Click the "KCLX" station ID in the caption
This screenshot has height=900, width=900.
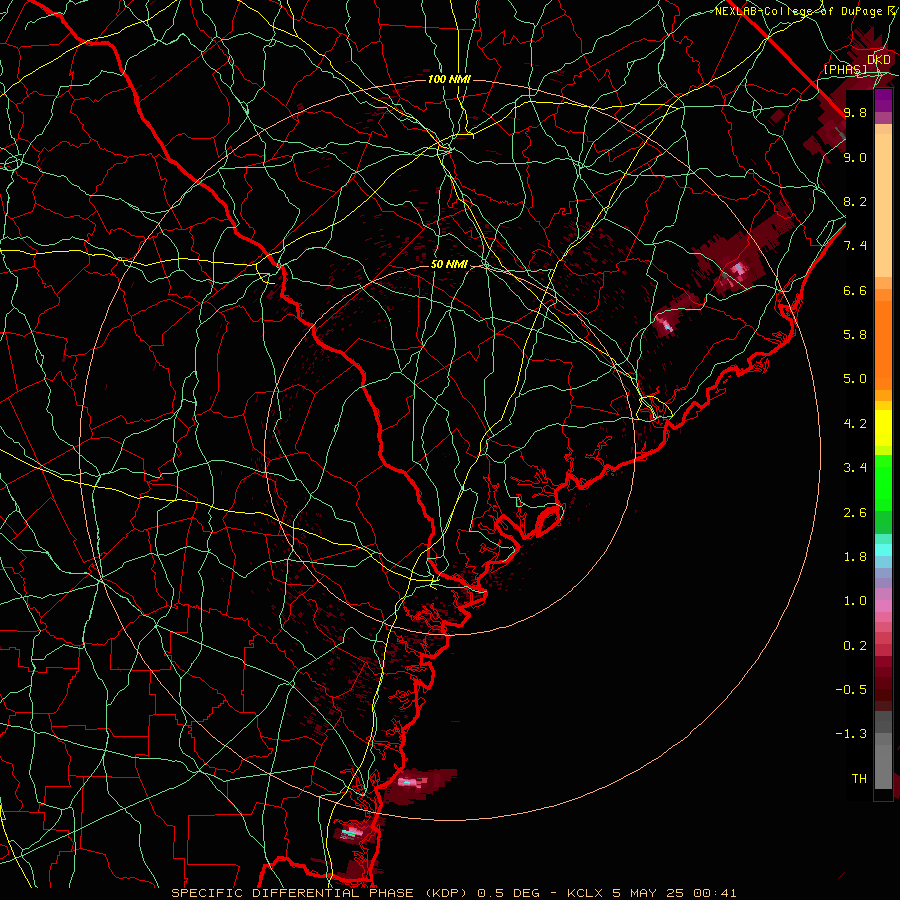click(585, 893)
